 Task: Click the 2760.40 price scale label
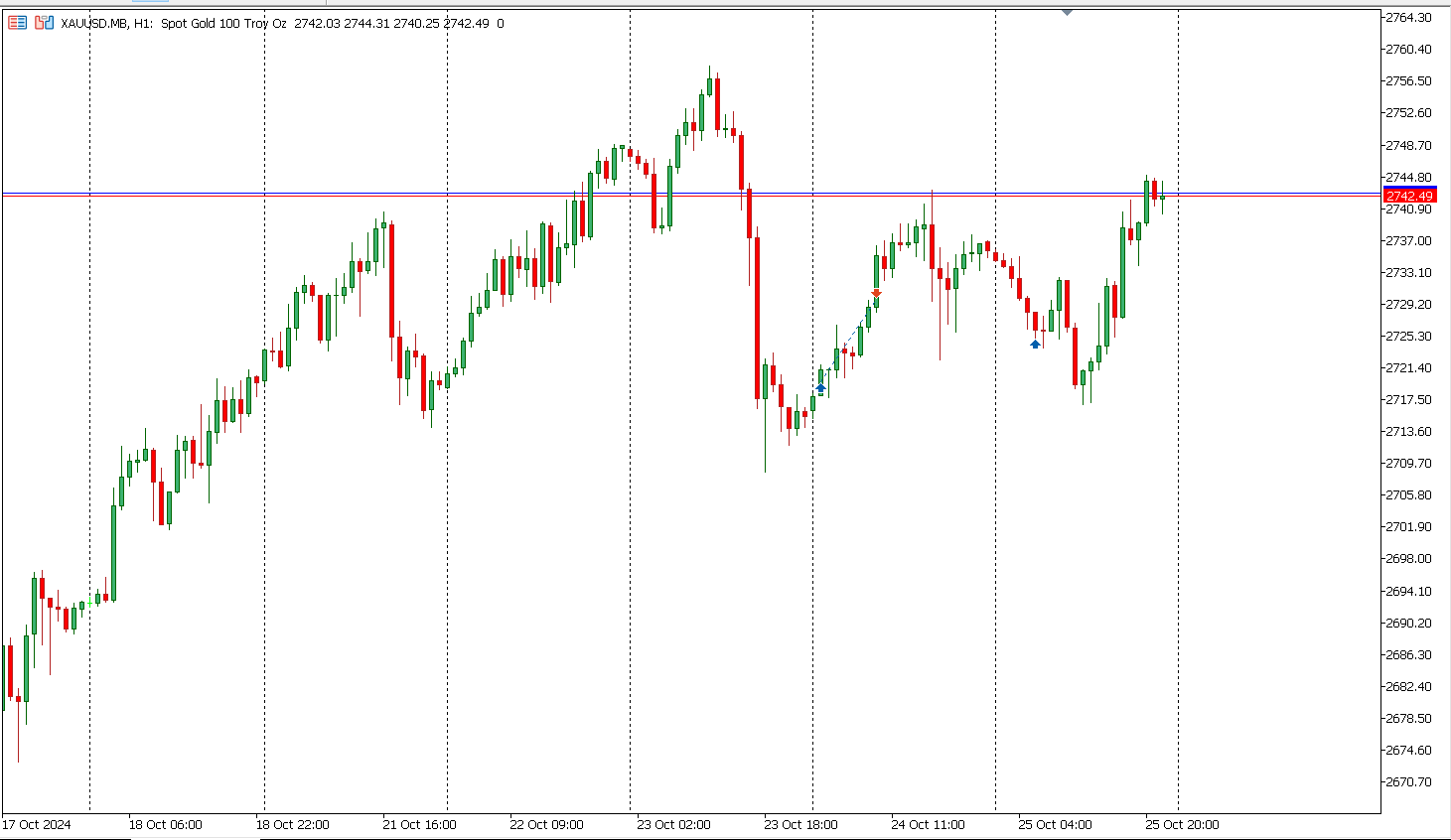(1408, 49)
